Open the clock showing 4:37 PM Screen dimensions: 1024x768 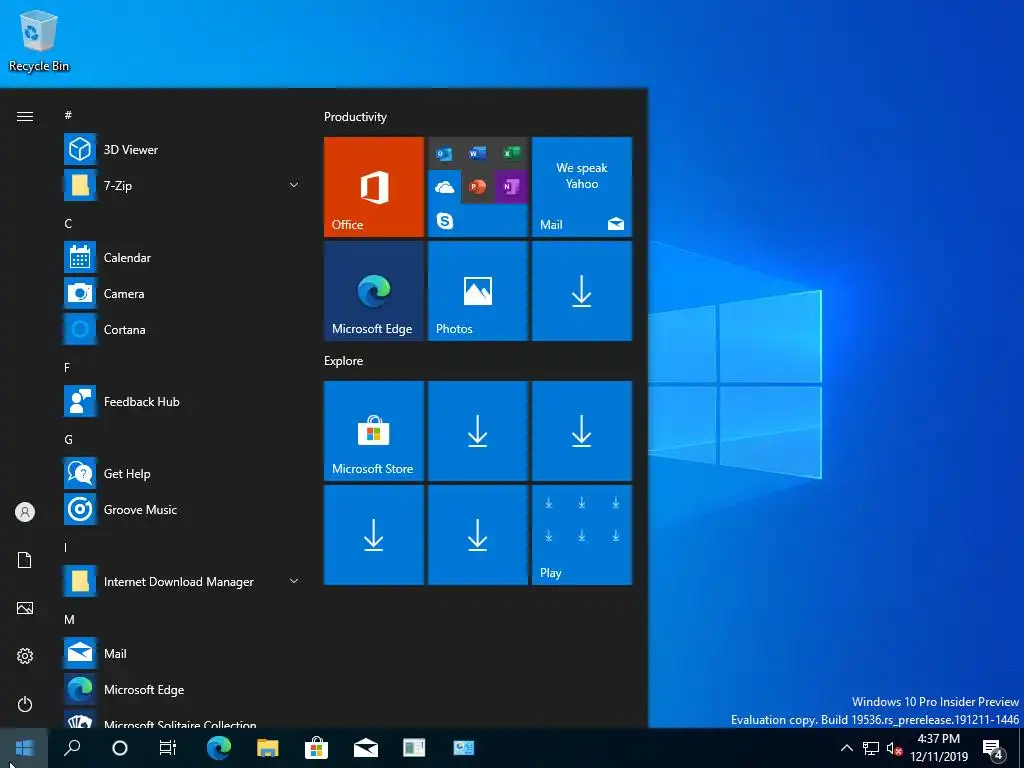939,748
